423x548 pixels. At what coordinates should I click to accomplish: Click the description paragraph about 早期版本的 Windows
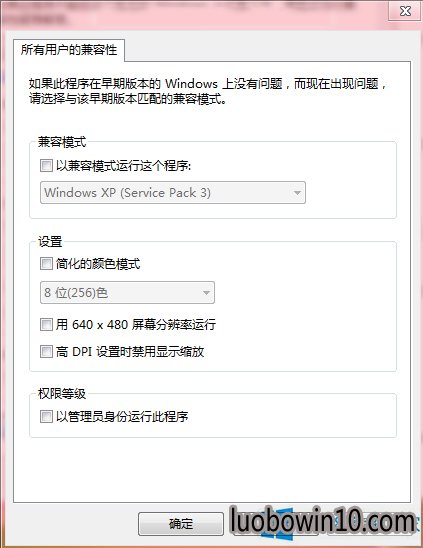pos(208,91)
